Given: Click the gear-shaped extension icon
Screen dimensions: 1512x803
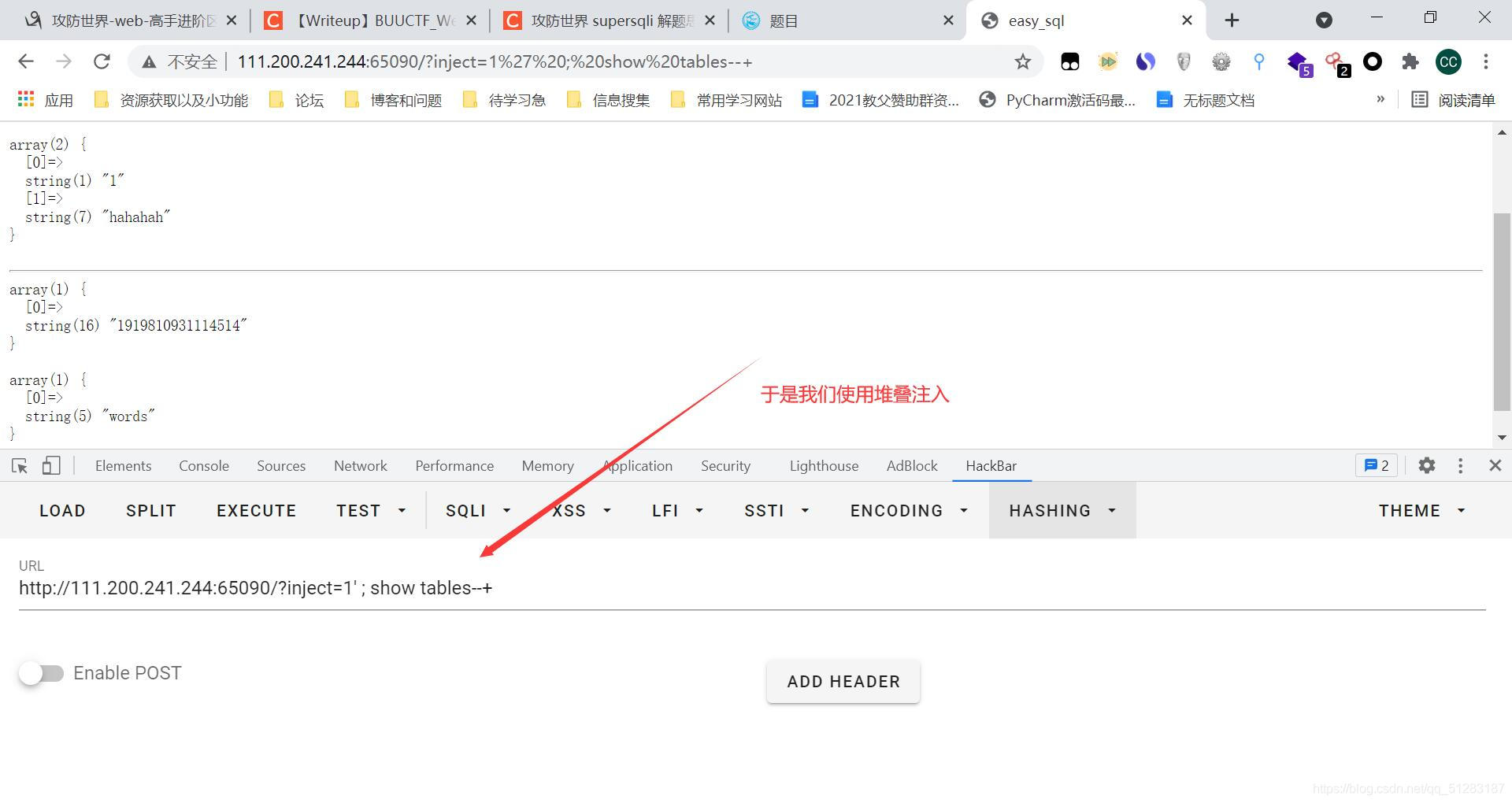Looking at the screenshot, I should pos(1221,61).
